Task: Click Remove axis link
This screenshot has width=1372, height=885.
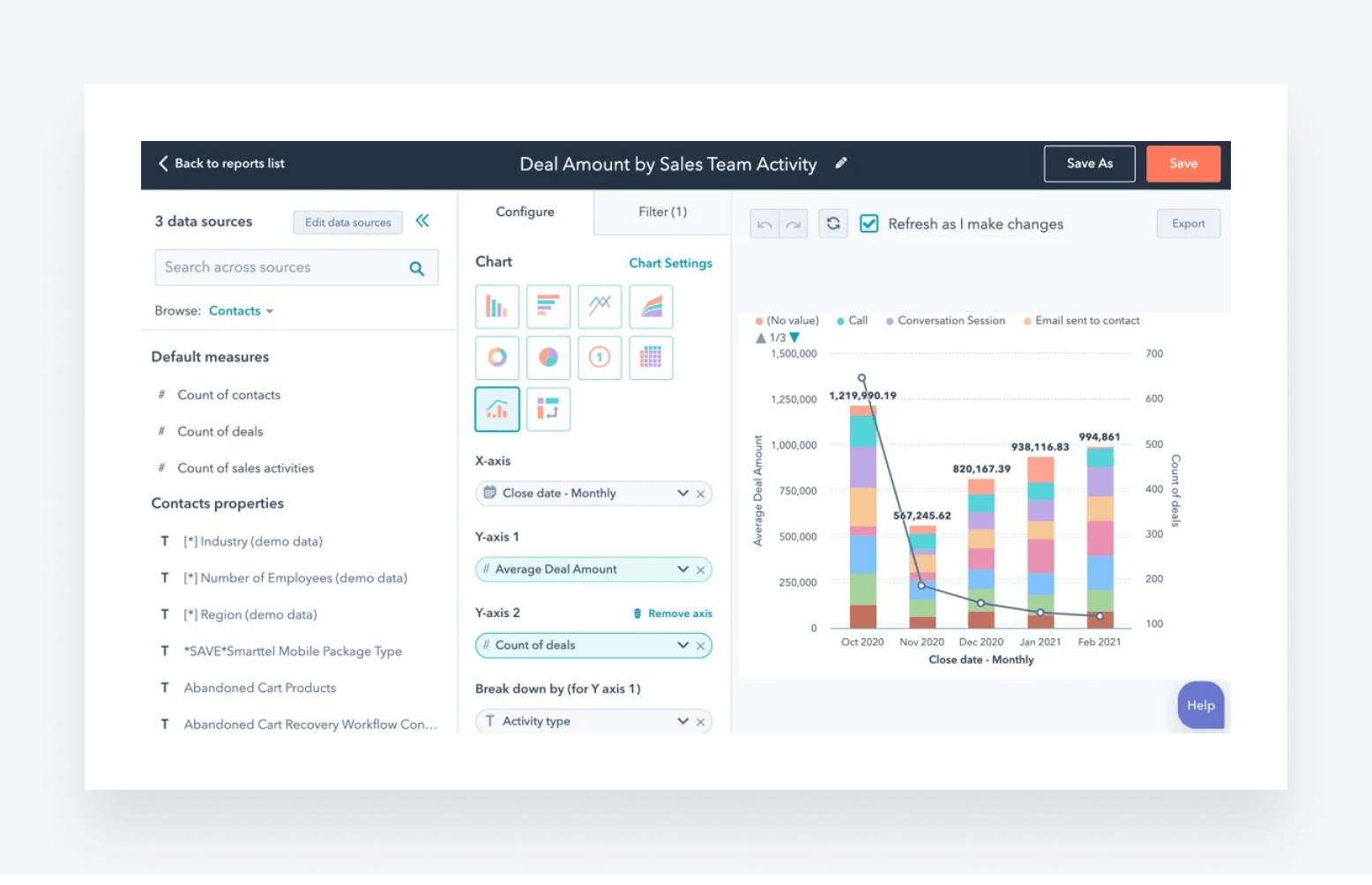Action: point(673,614)
